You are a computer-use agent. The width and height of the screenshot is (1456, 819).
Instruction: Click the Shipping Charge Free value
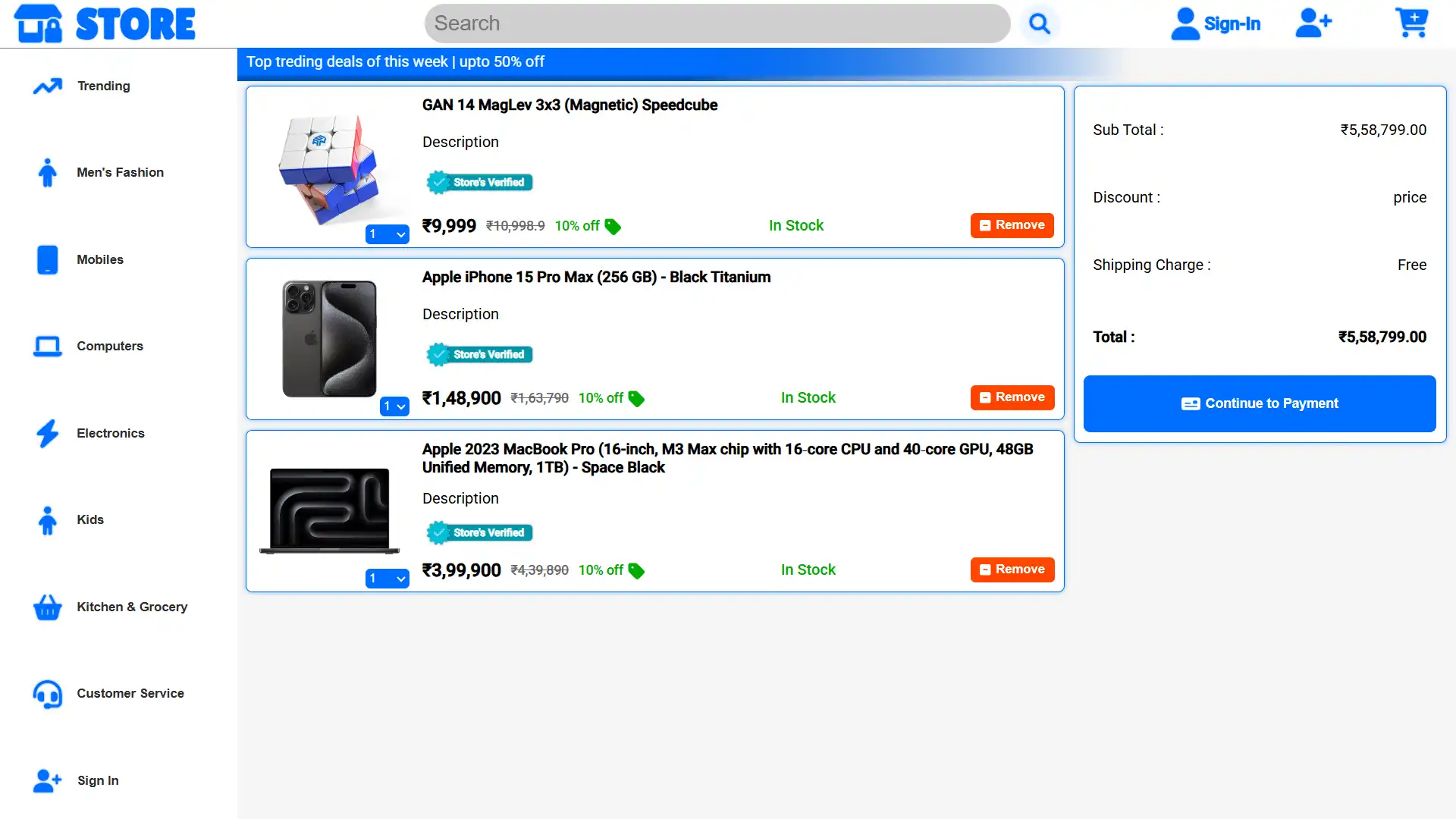pyautogui.click(x=1412, y=265)
